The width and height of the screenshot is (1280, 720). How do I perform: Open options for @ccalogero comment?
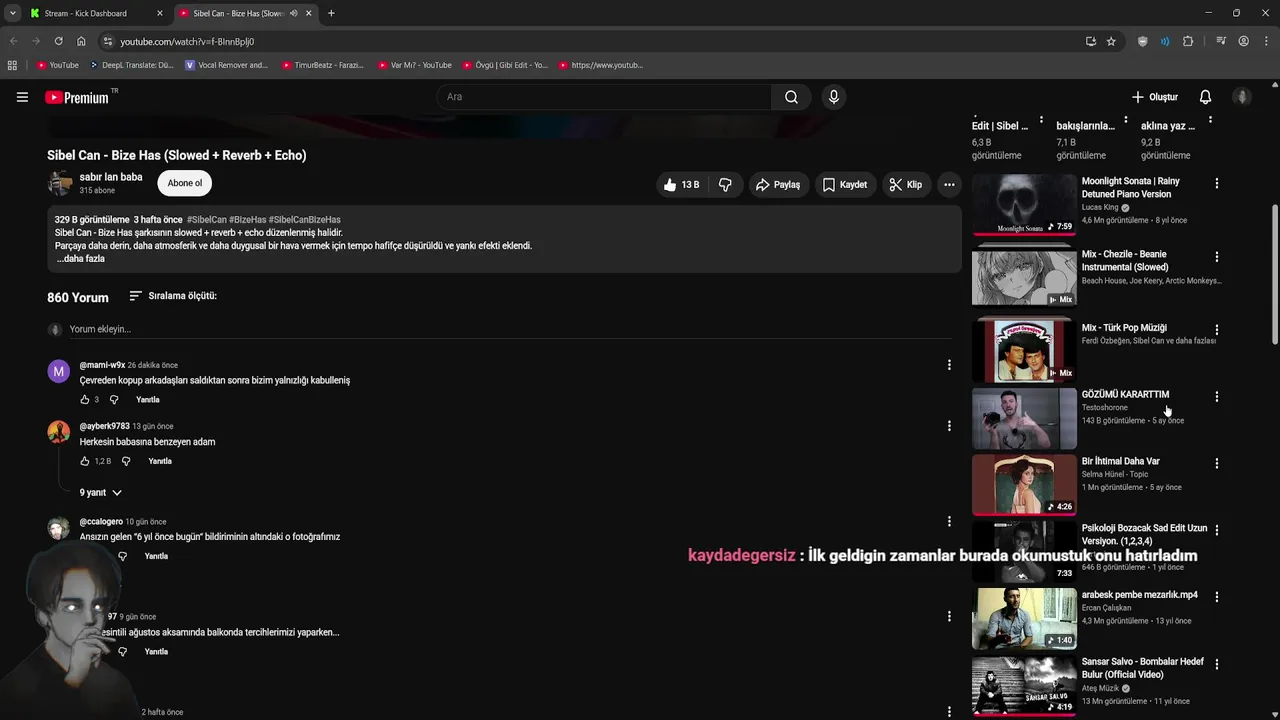tap(949, 521)
